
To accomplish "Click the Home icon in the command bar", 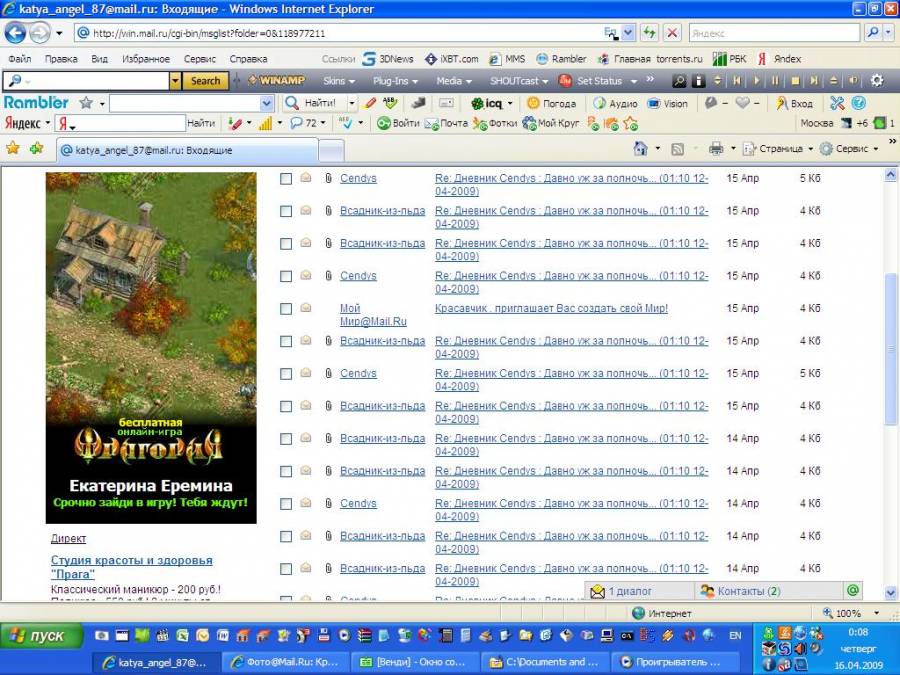I will [640, 149].
